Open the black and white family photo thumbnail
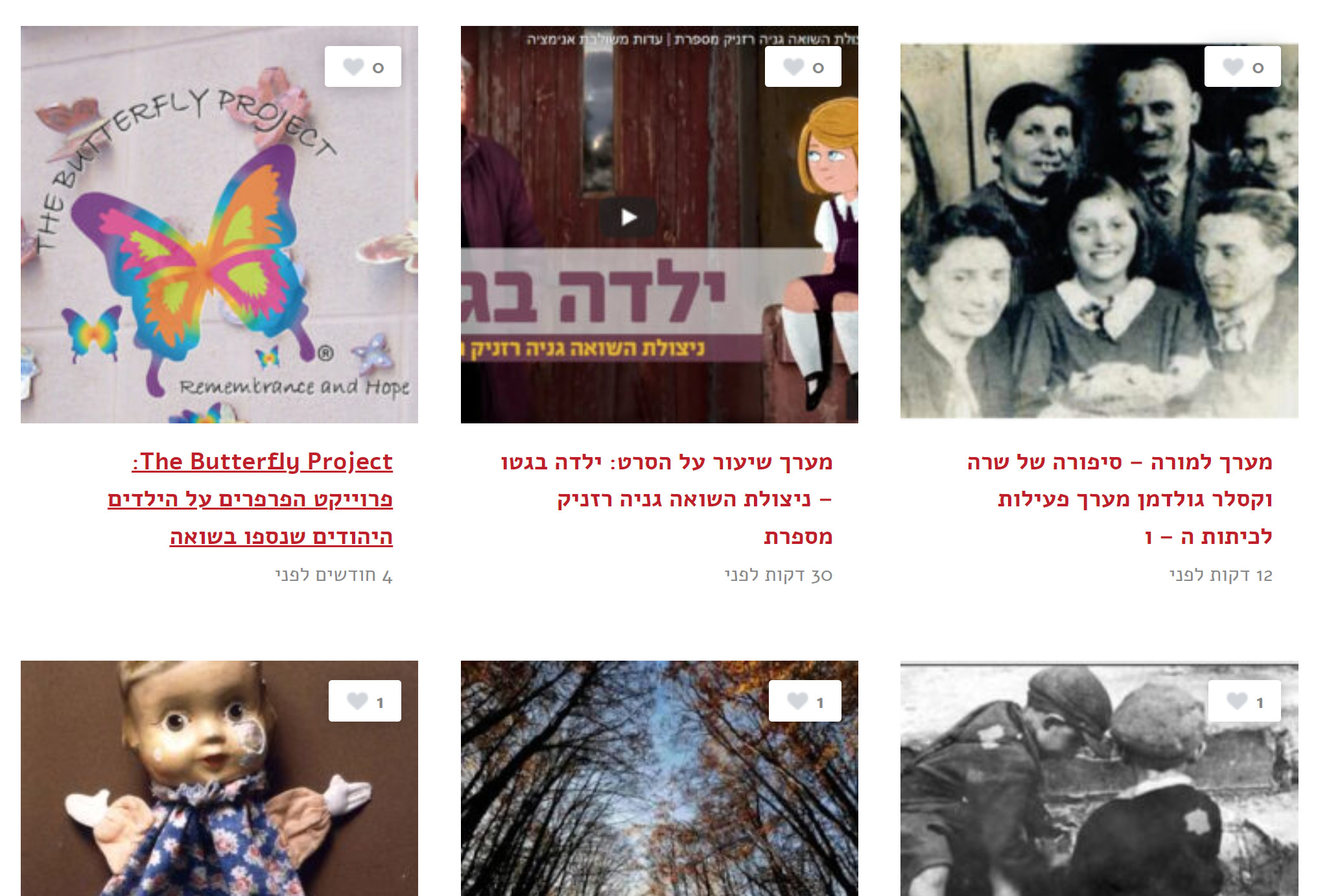This screenshot has height=896, width=1340. [1099, 231]
